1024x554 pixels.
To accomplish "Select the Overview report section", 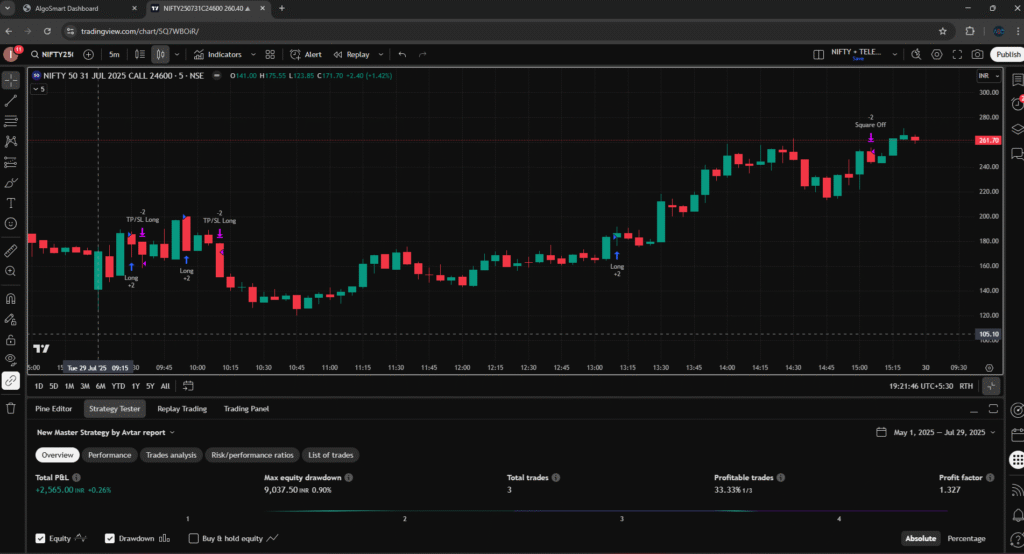I will (x=57, y=455).
